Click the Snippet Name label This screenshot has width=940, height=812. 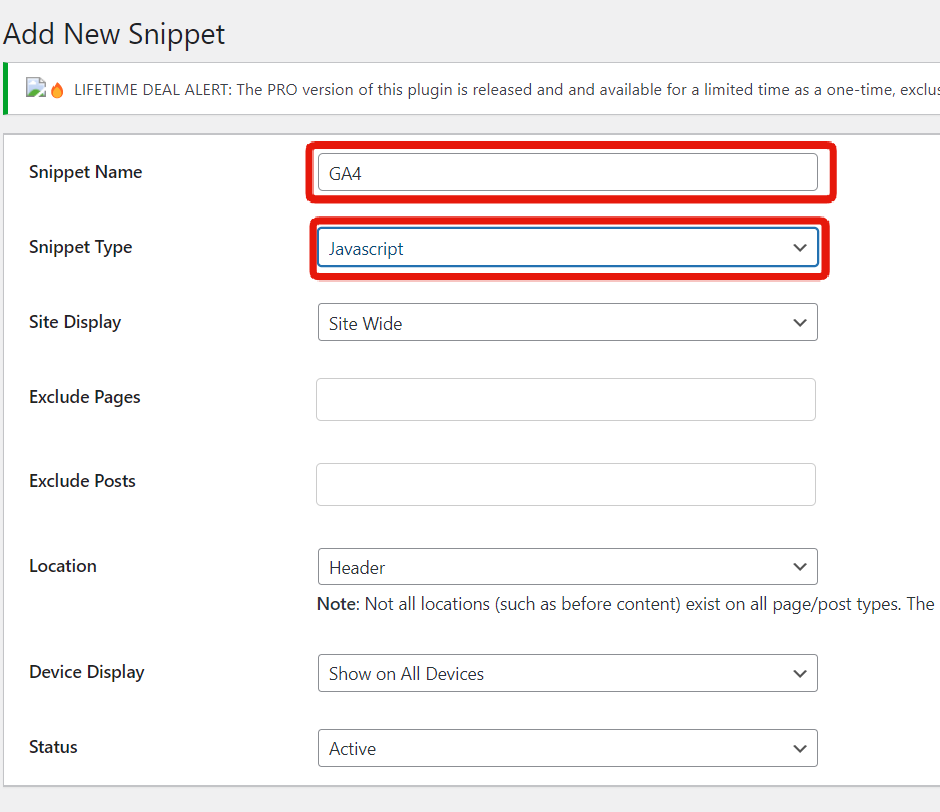(85, 172)
